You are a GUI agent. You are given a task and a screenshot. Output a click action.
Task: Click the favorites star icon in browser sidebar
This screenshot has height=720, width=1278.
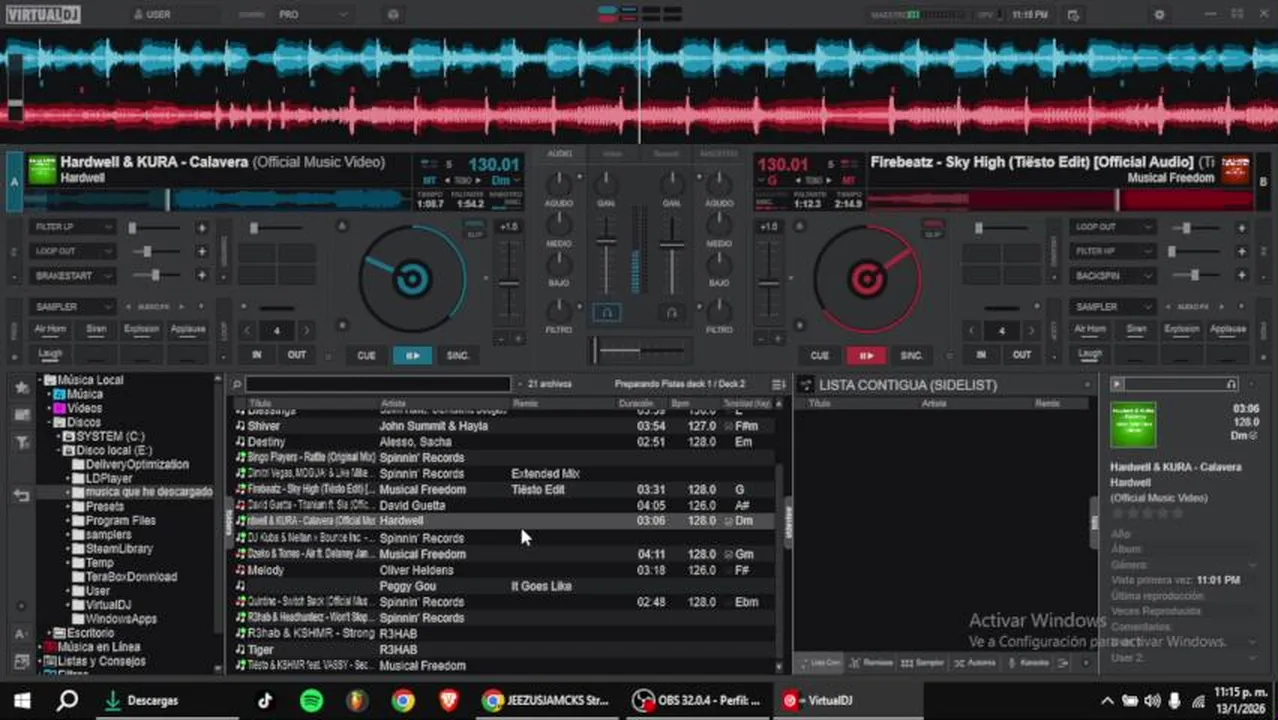click(21, 387)
